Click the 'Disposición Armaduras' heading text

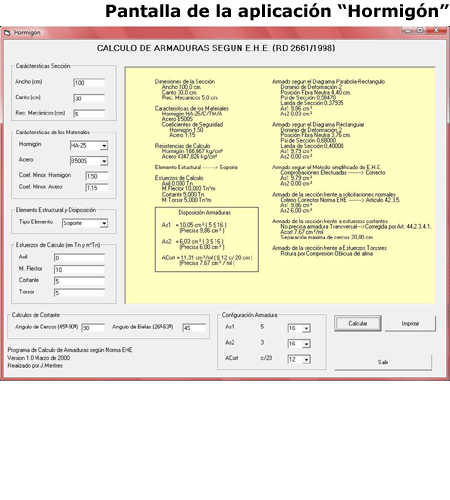pos(204,213)
